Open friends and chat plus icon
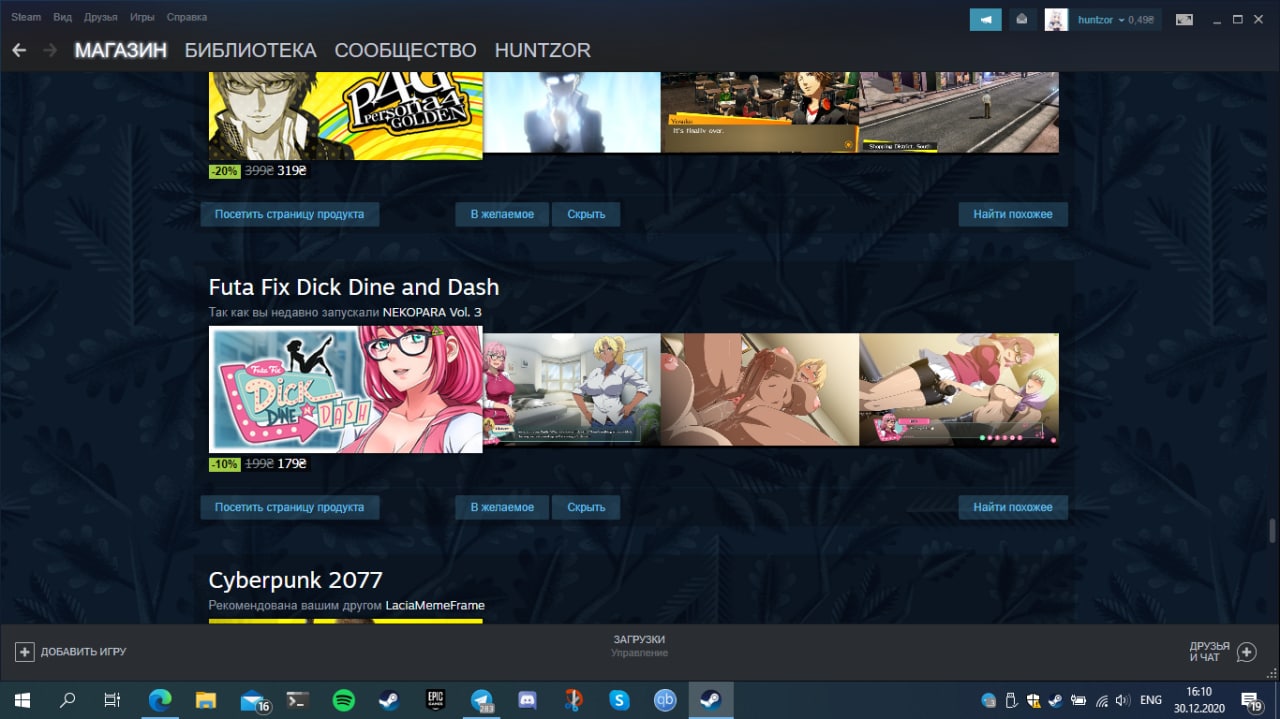1280x719 pixels. pyautogui.click(x=1246, y=652)
